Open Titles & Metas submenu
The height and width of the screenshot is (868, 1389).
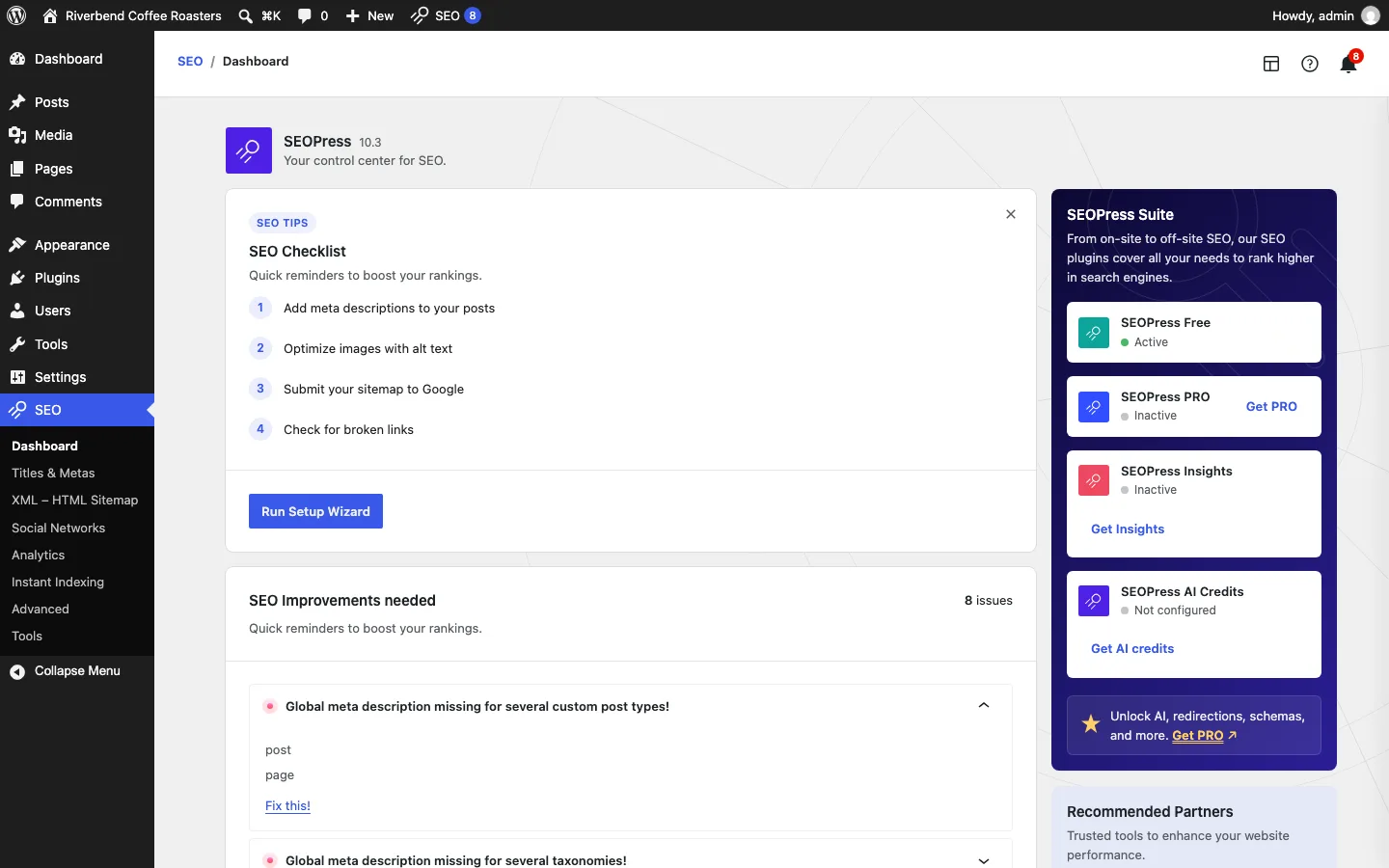[x=53, y=473]
